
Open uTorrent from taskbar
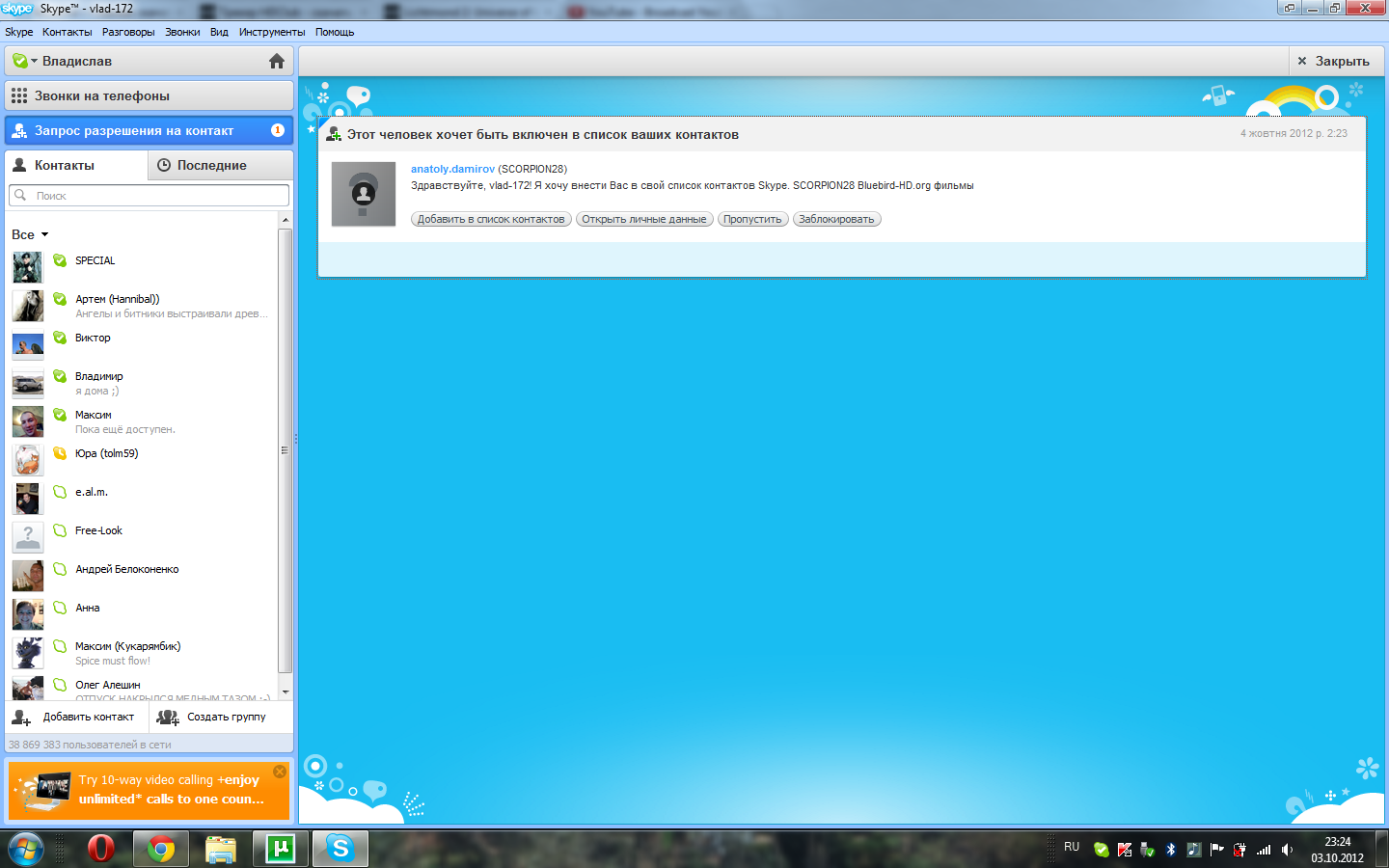tap(280, 849)
